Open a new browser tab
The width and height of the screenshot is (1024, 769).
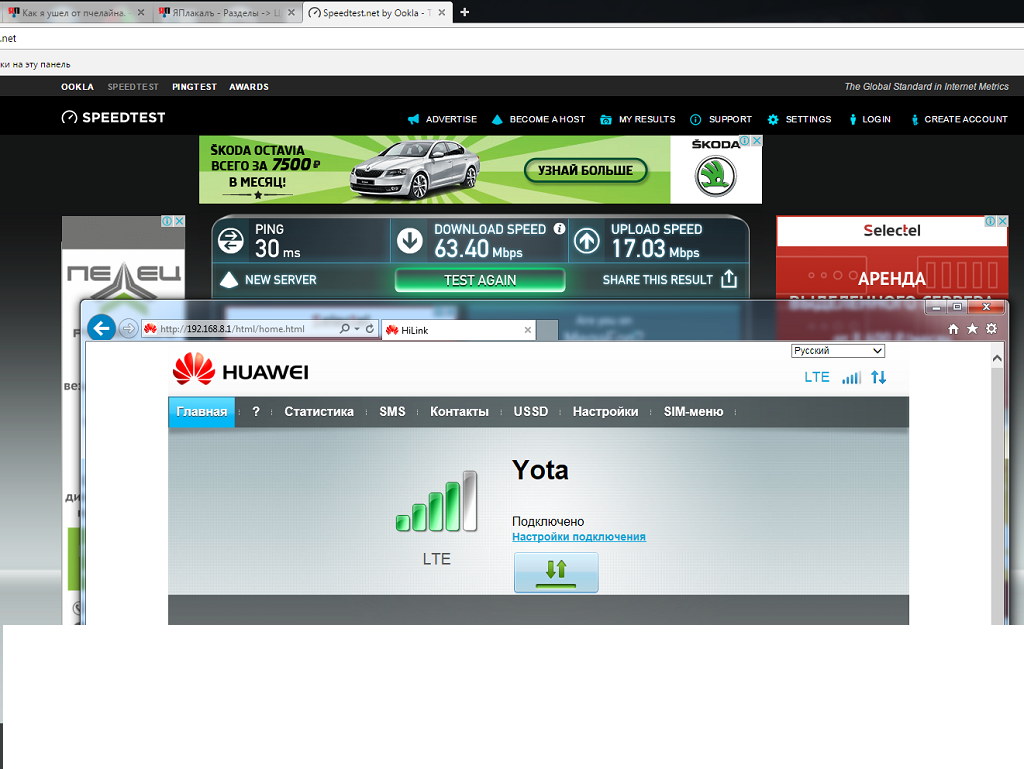(464, 12)
